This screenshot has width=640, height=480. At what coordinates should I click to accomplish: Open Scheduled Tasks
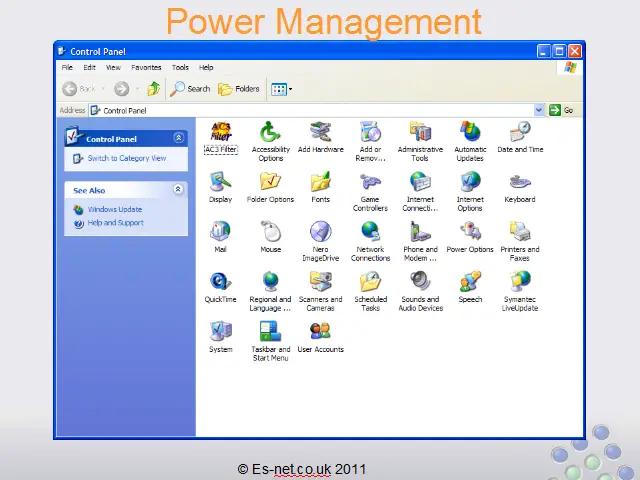coord(370,291)
